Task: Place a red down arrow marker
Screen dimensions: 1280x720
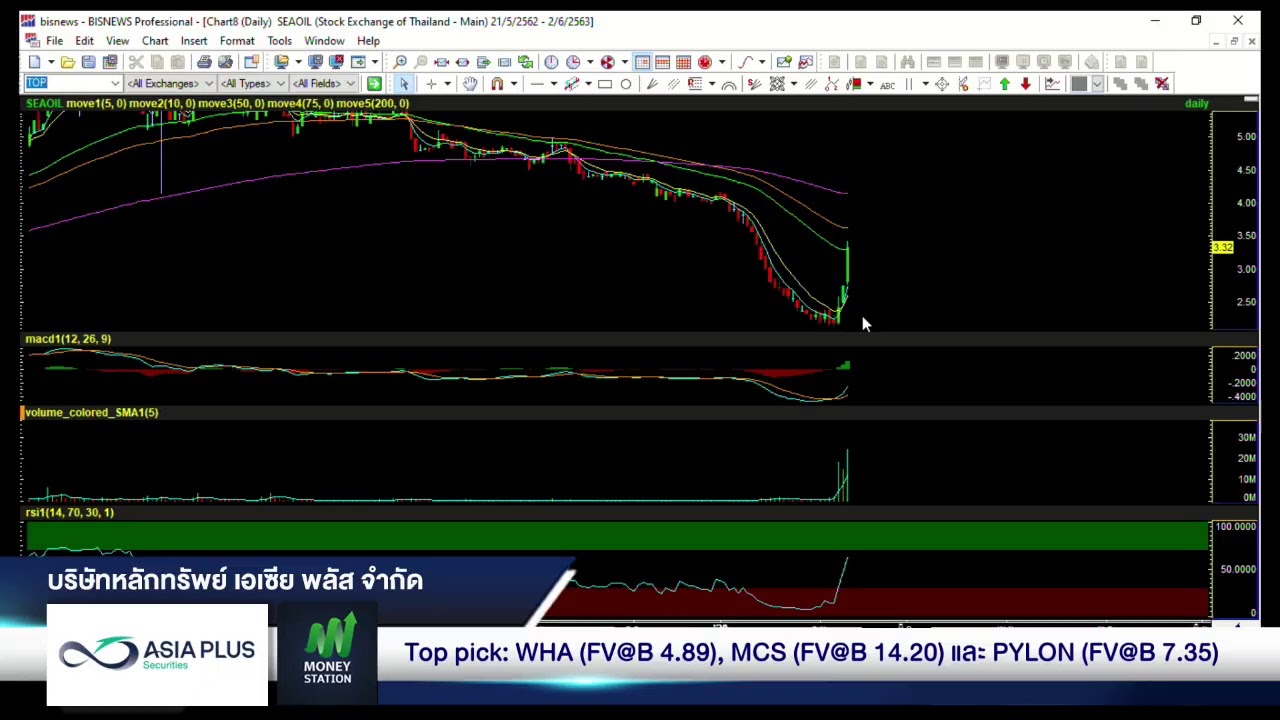Action: [x=1025, y=84]
